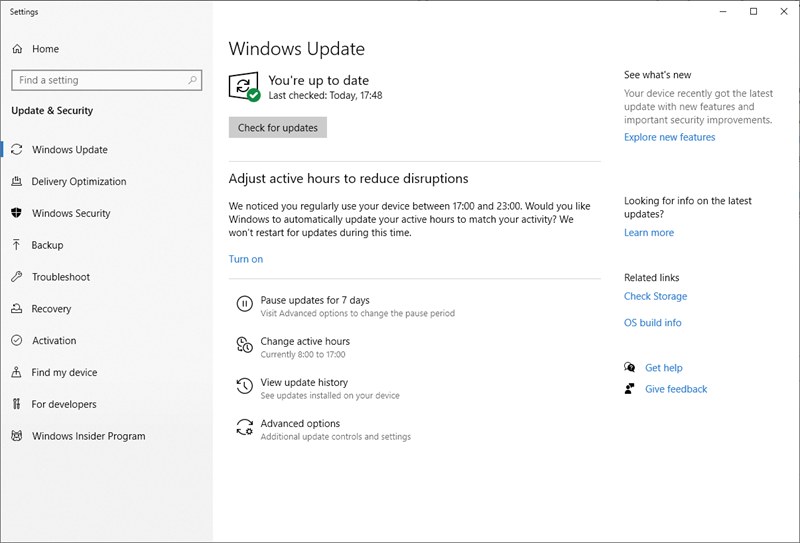Click the Windows Security shield icon

click(17, 213)
